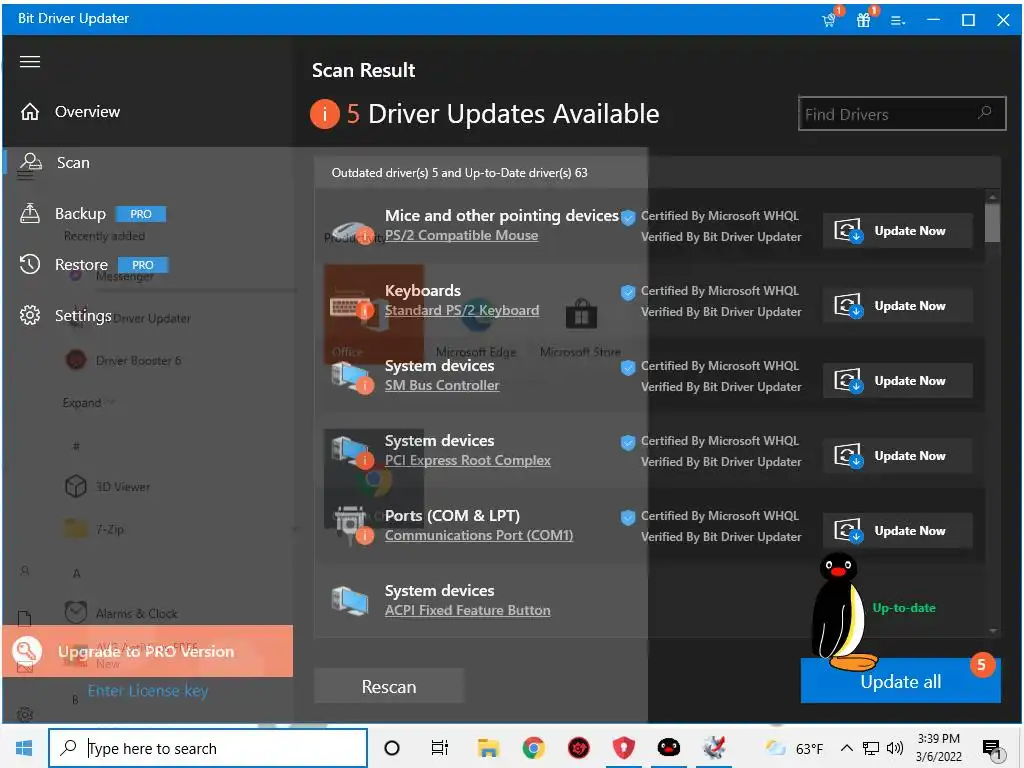Image resolution: width=1024 pixels, height=768 pixels.
Task: Click the Backup icon in sidebar
Action: (30, 213)
